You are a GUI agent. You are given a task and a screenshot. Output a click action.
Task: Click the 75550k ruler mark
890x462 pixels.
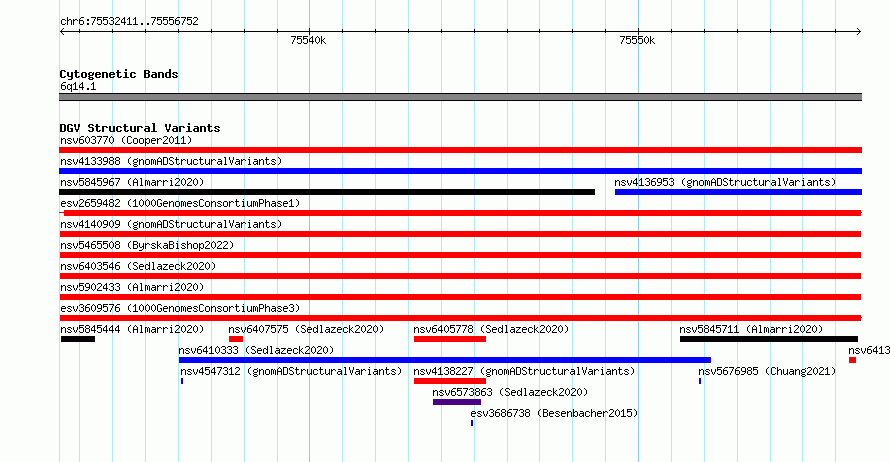click(x=637, y=40)
